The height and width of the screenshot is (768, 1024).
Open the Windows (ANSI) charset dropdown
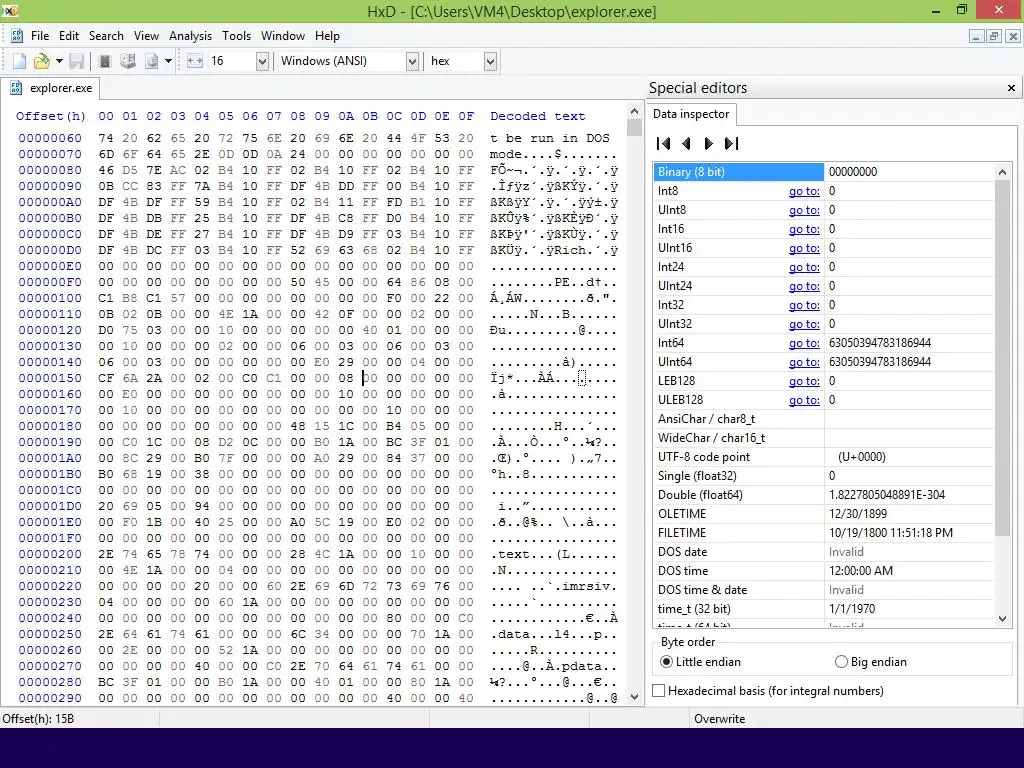coord(412,61)
